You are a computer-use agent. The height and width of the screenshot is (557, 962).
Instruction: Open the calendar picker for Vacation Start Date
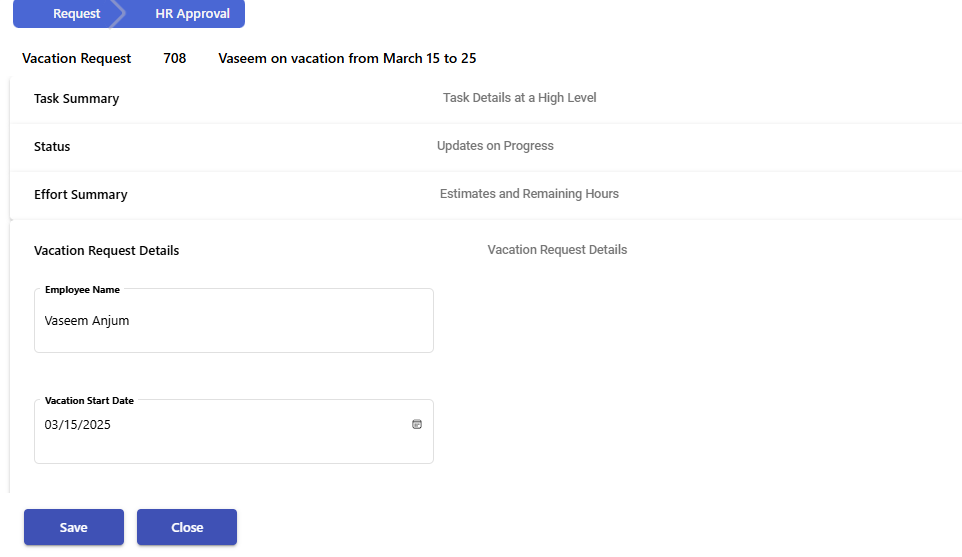click(x=417, y=424)
